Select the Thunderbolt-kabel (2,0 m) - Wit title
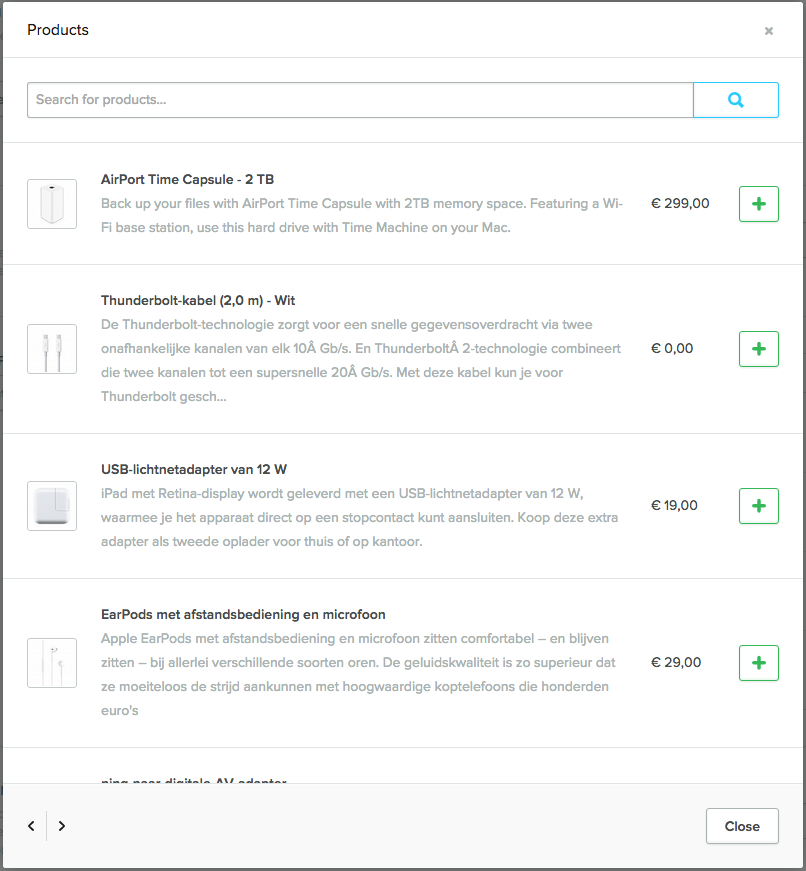The image size is (806, 871). point(198,301)
